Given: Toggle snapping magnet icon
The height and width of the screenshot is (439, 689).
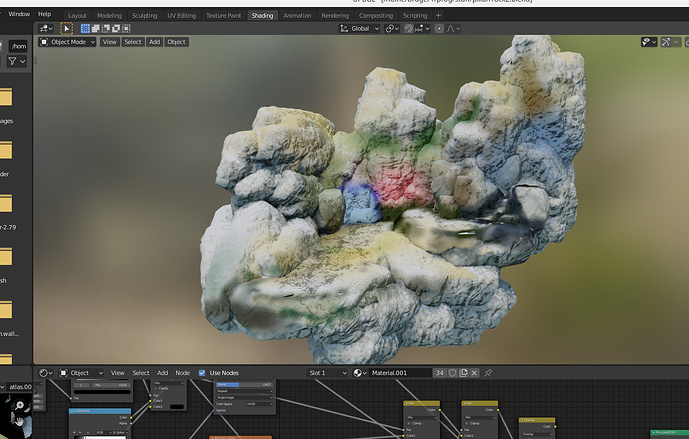Looking at the screenshot, I should point(409,29).
